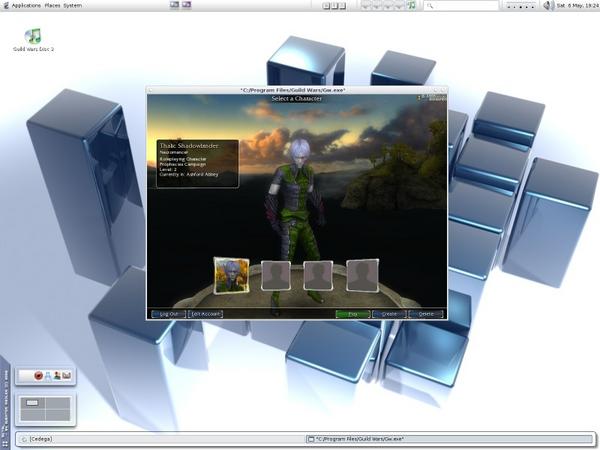The height and width of the screenshot is (450, 600).
Task: Click the light blue figure icon in applet
Action: [x=48, y=376]
